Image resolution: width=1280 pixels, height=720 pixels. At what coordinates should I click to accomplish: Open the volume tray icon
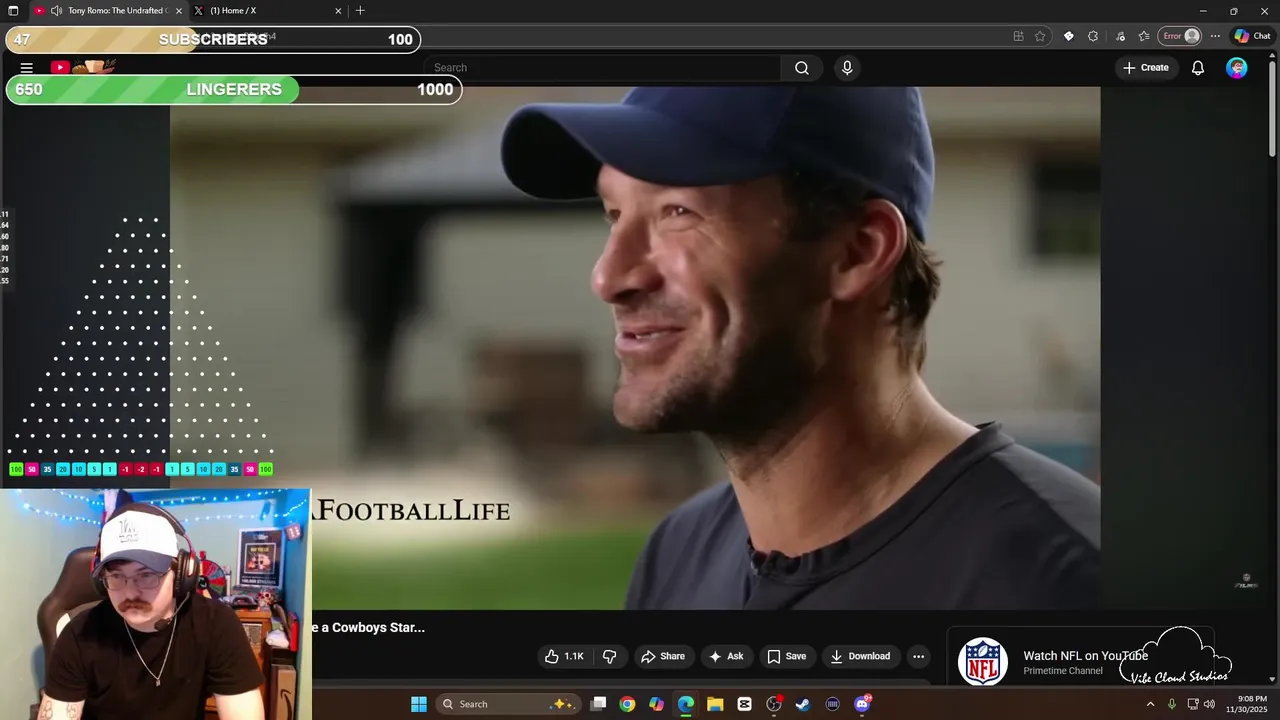pos(1209,704)
